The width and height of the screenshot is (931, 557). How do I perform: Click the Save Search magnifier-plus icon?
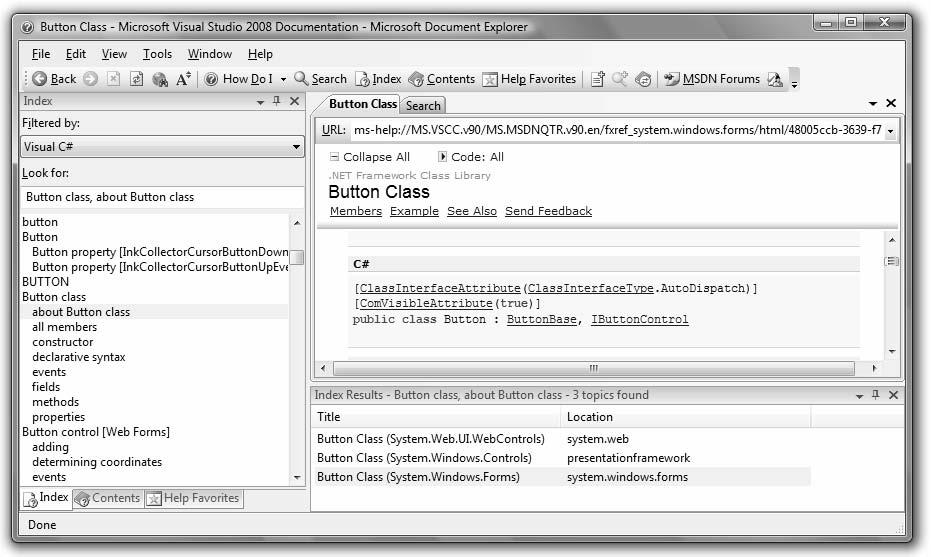pyautogui.click(x=620, y=79)
